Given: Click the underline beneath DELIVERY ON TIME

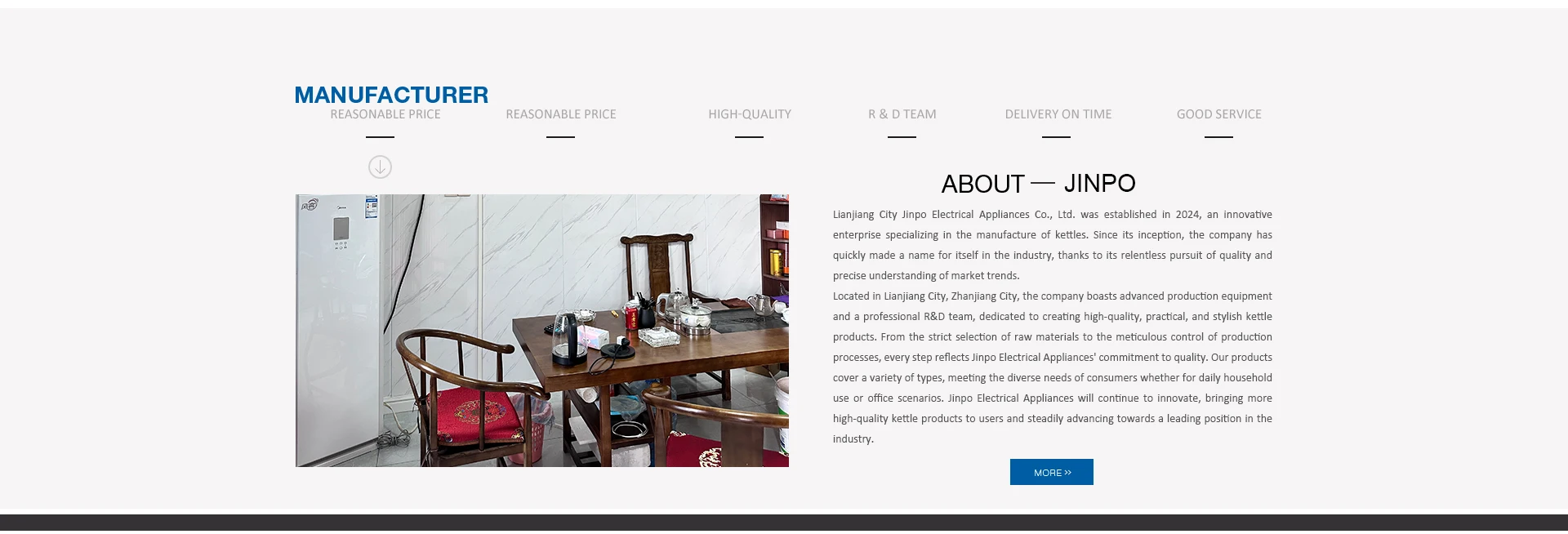Looking at the screenshot, I should coord(1056,137).
